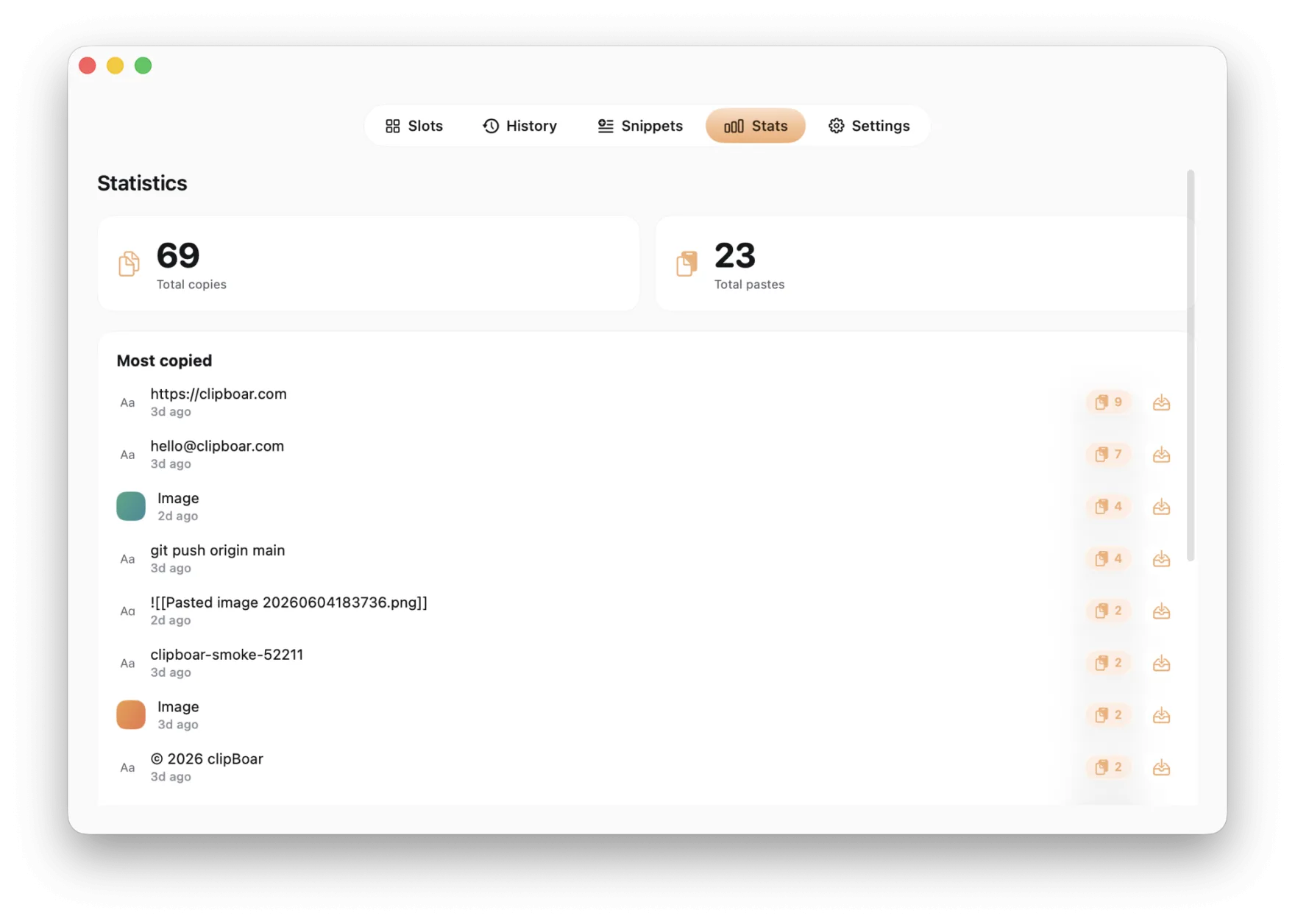Click the vertical scrollbar of the Statistics view
The image size is (1295, 924).
coord(1191,366)
